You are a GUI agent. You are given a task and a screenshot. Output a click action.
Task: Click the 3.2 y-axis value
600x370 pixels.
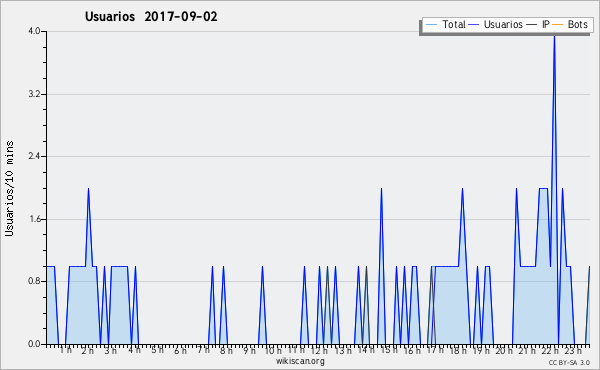tap(34, 94)
